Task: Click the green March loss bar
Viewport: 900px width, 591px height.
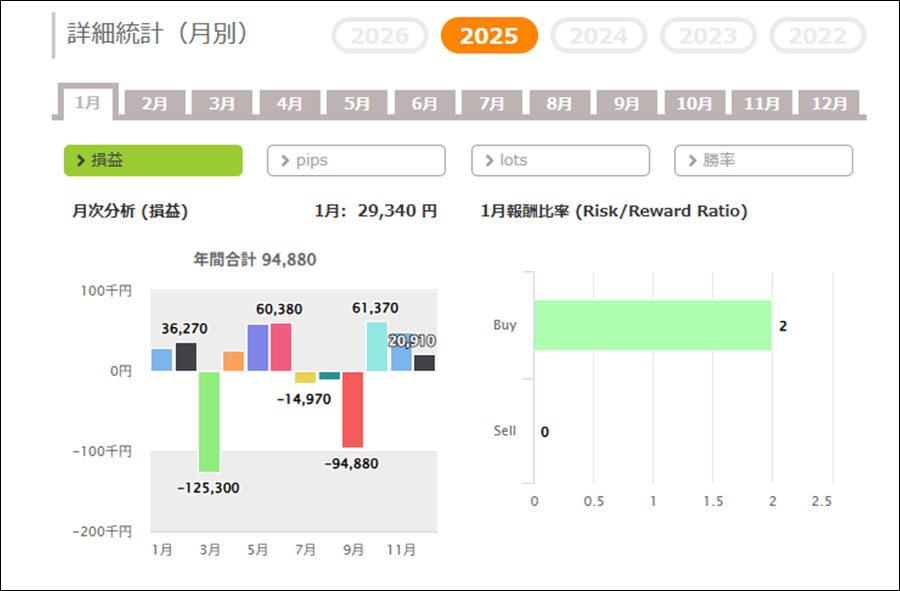Action: 209,421
